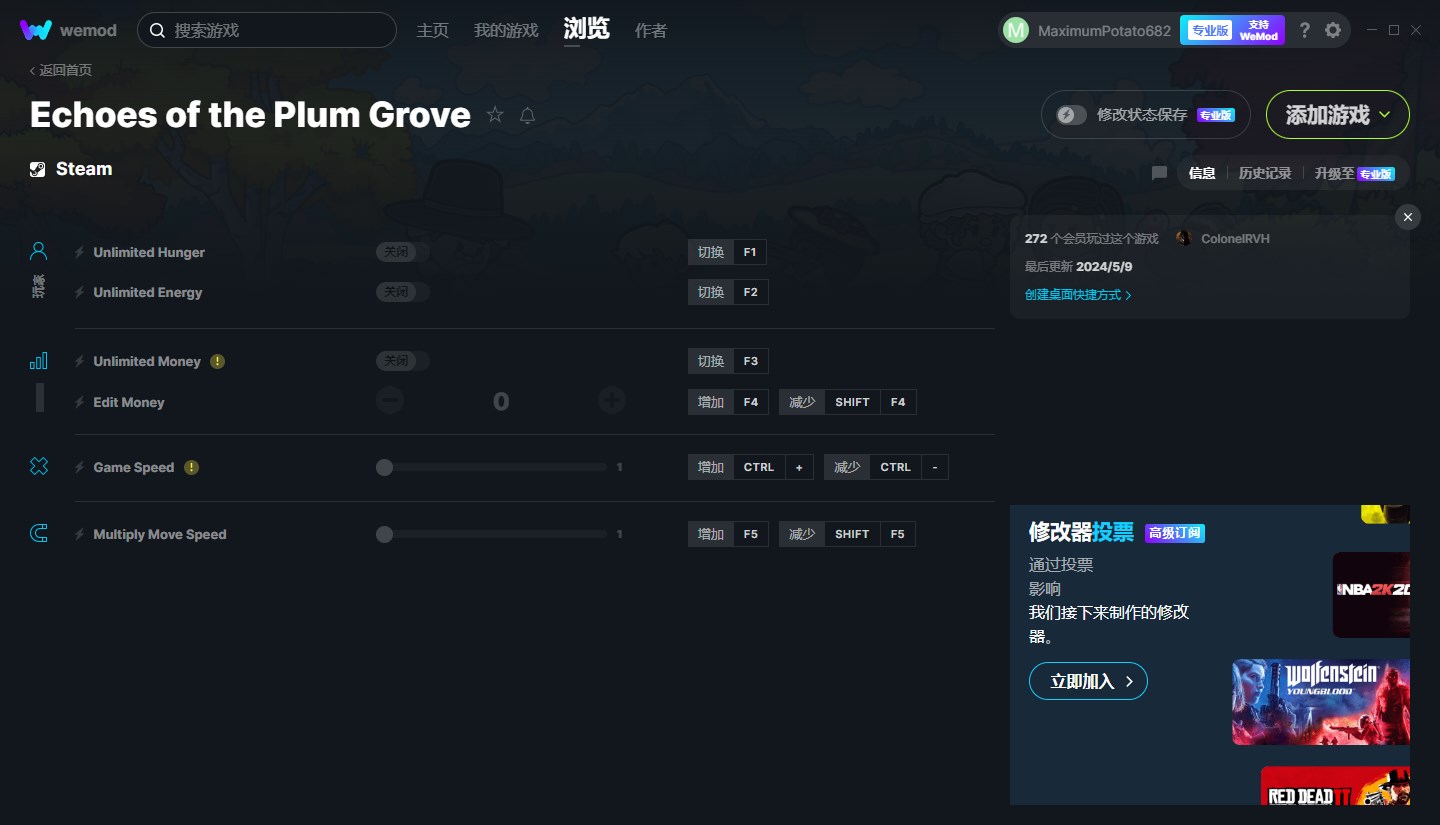
Task: Click the NBA 2K thumbnail
Action: tap(1371, 594)
